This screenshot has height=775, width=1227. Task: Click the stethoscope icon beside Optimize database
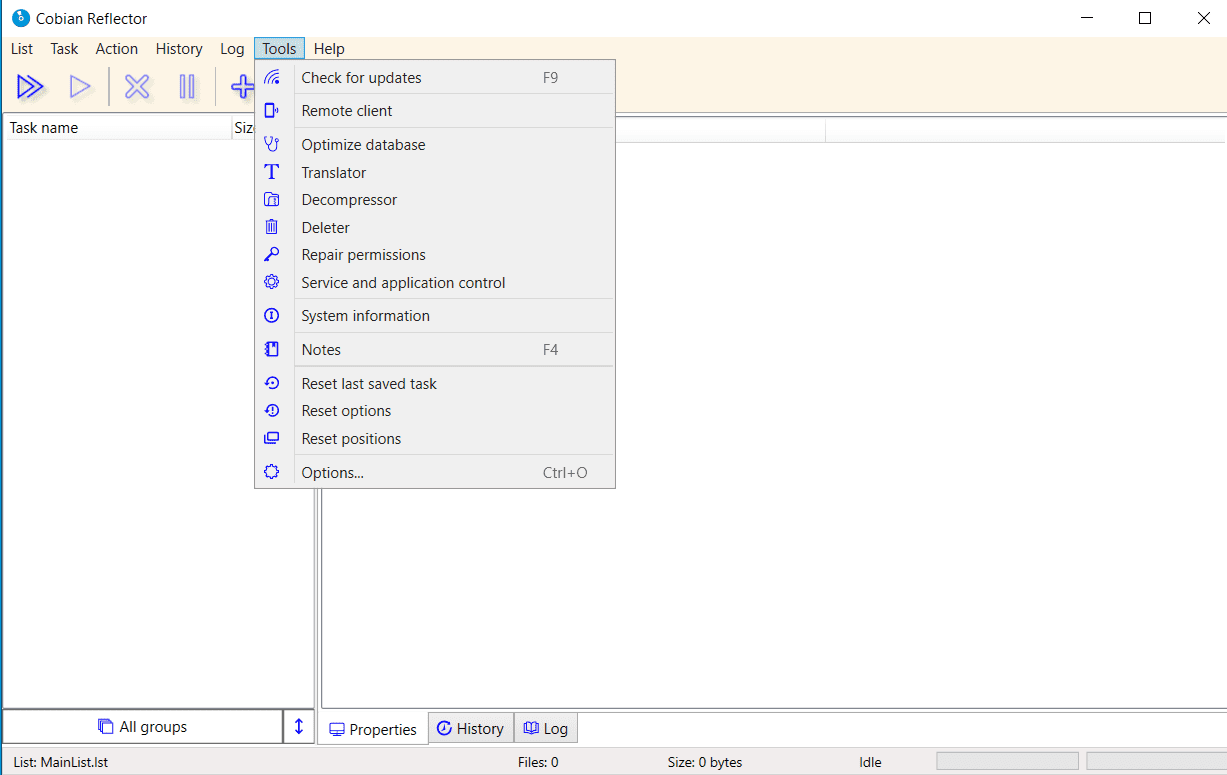[271, 145]
